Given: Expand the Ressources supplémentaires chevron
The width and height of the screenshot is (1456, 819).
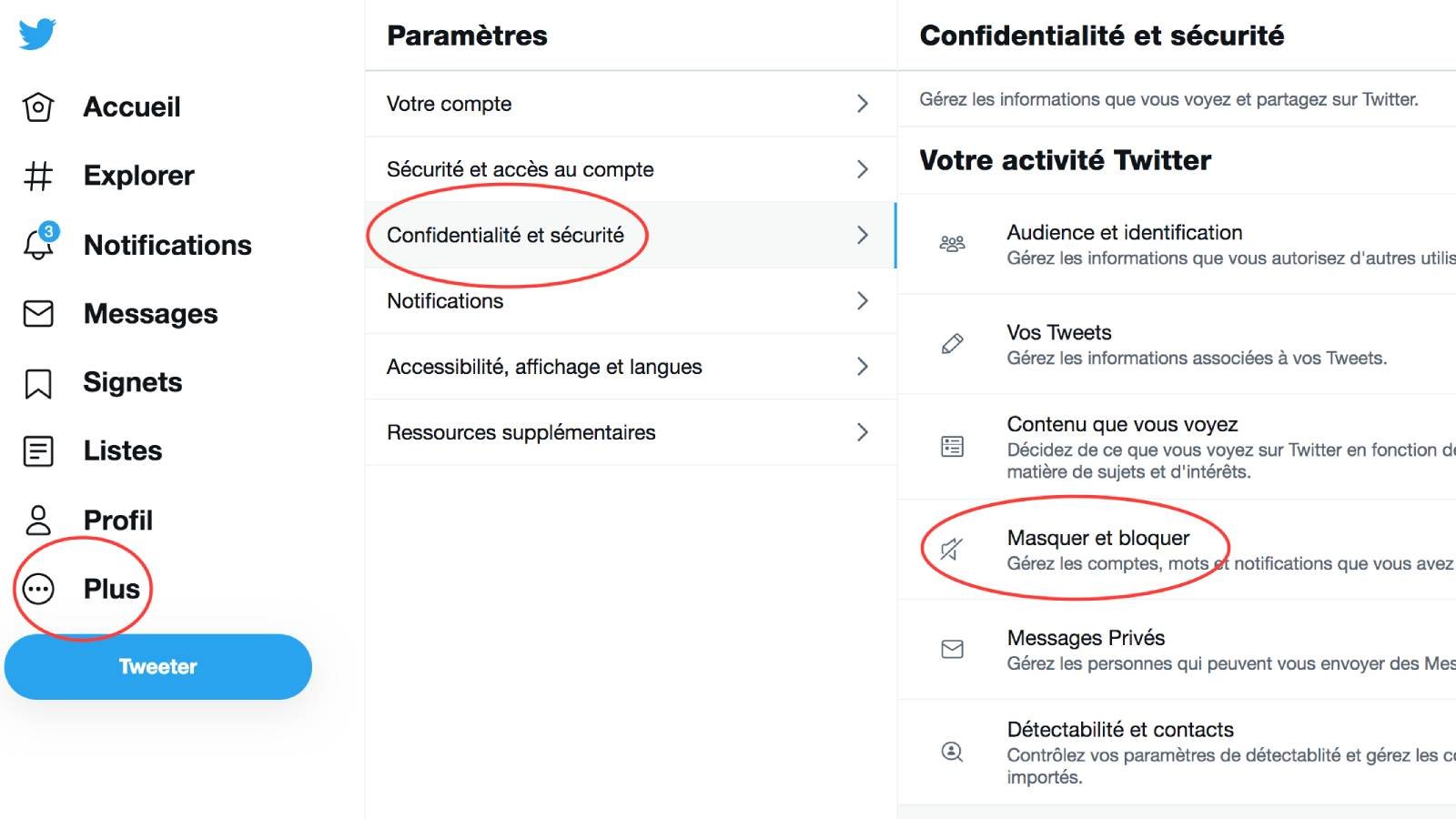Looking at the screenshot, I should point(862,432).
